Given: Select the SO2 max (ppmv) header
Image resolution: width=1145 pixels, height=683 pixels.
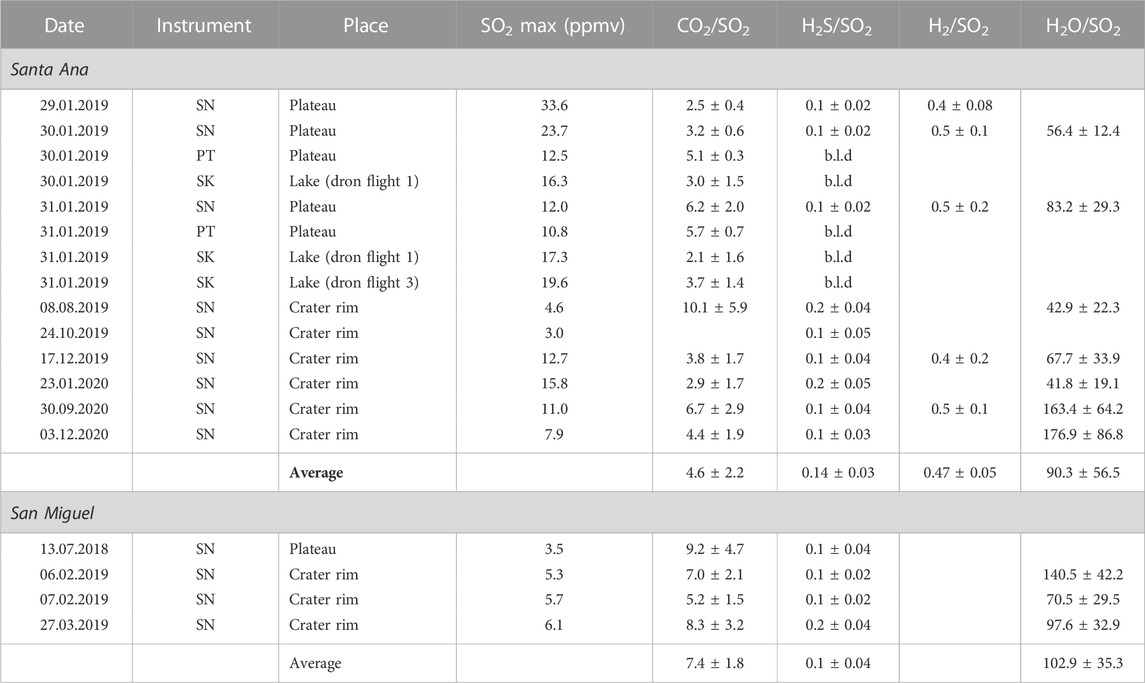Looking at the screenshot, I should [553, 26].
